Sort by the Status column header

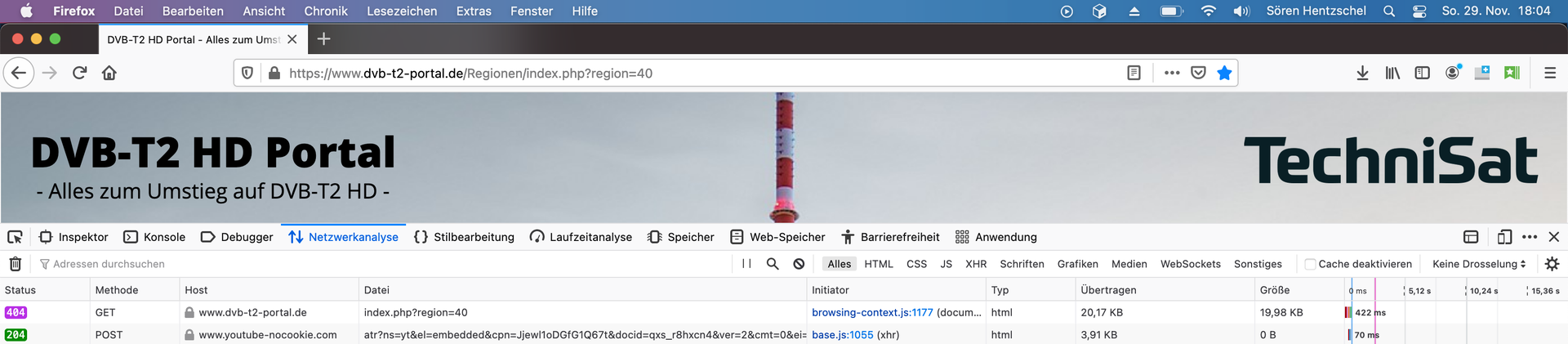pos(45,290)
